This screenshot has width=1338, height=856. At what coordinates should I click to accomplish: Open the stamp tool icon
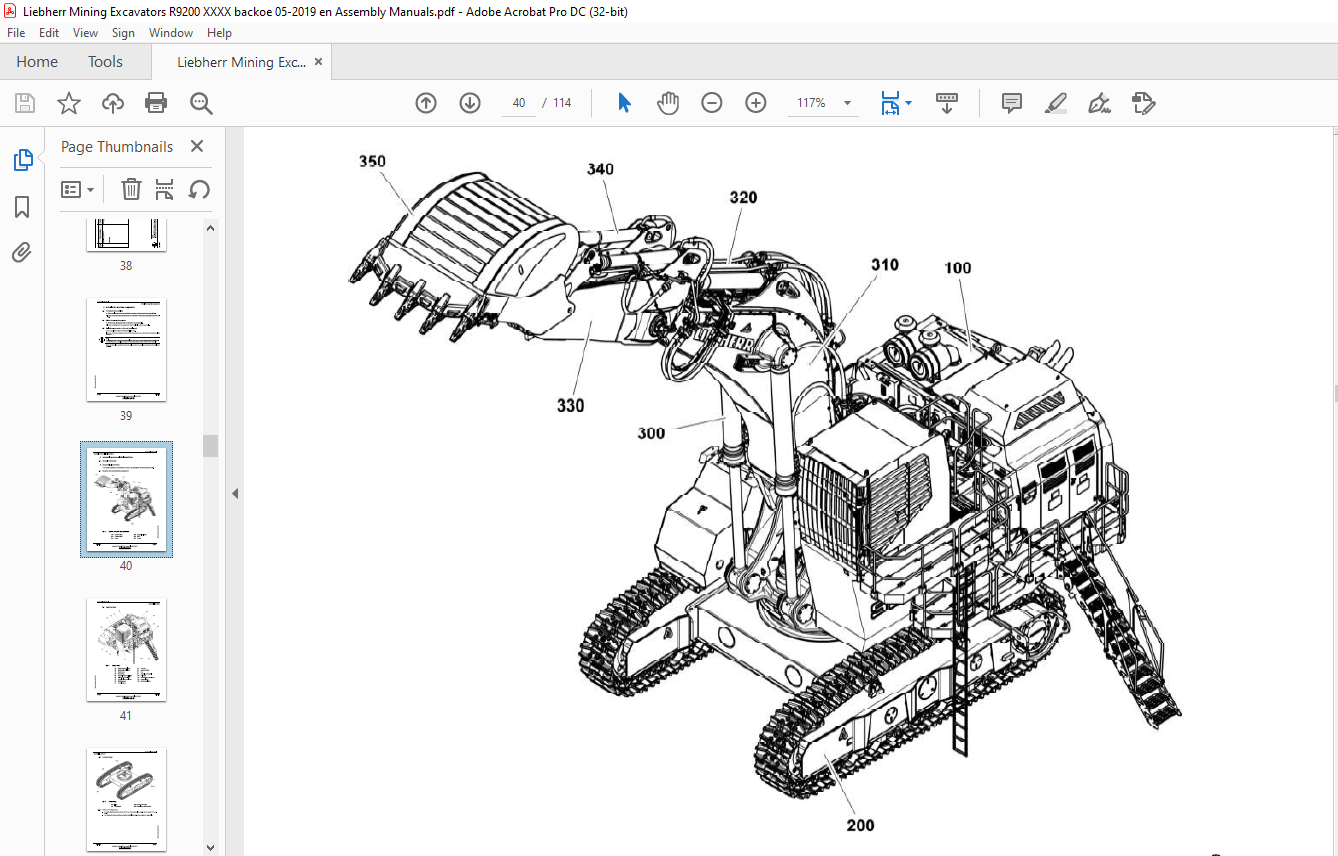click(x=1143, y=103)
